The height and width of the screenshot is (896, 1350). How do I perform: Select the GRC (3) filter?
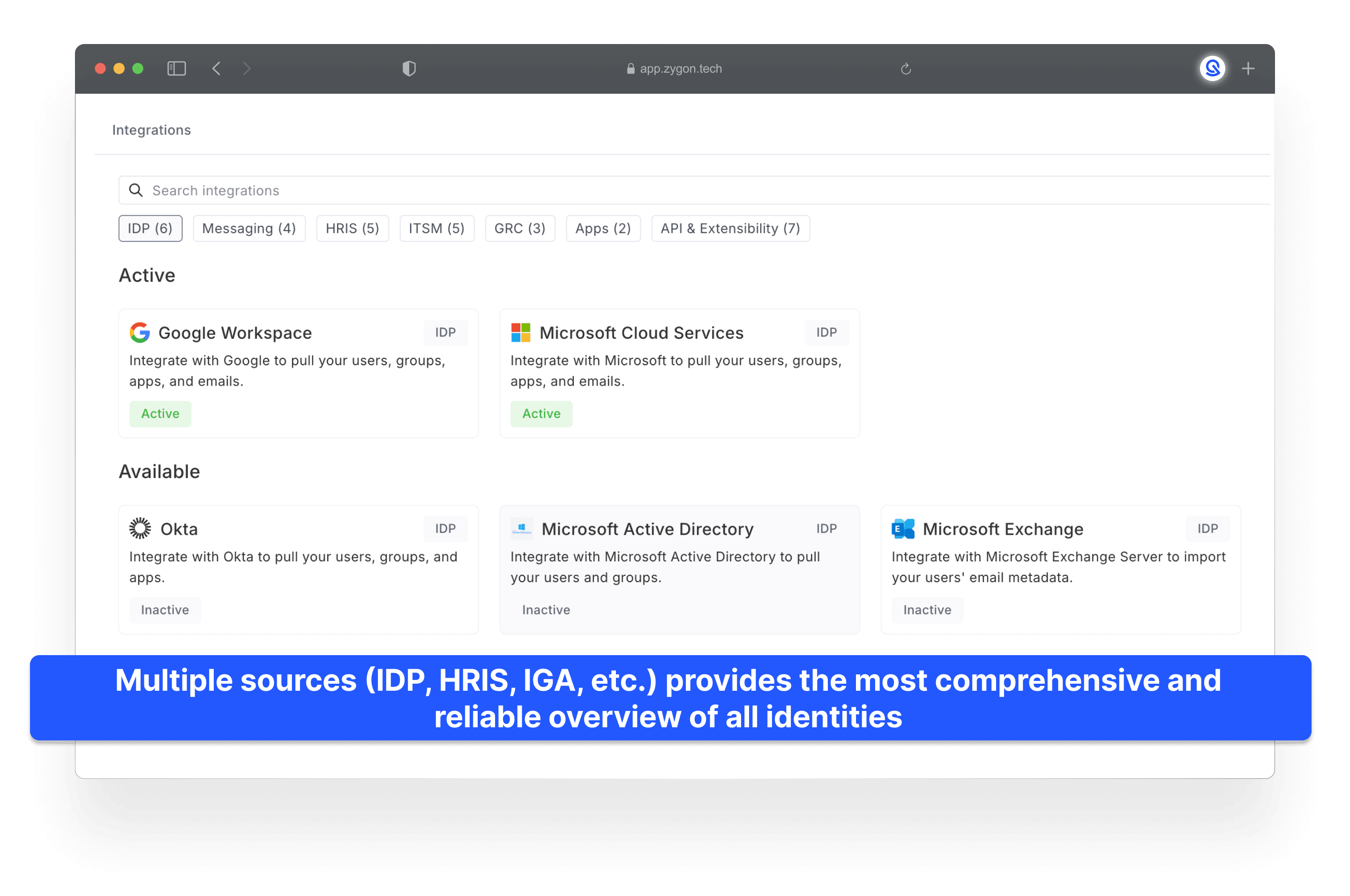[520, 229]
